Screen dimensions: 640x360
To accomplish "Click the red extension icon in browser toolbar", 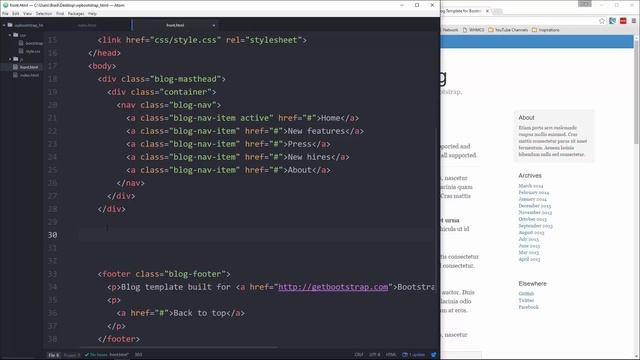I will click(x=623, y=21).
